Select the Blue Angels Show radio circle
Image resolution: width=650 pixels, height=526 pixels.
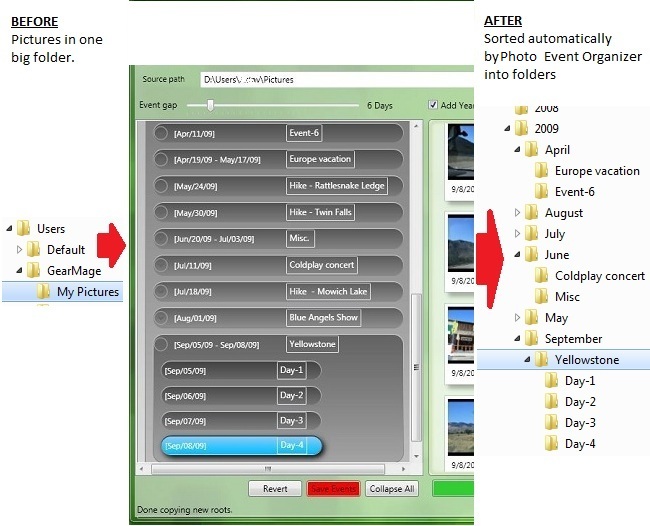click(160, 318)
